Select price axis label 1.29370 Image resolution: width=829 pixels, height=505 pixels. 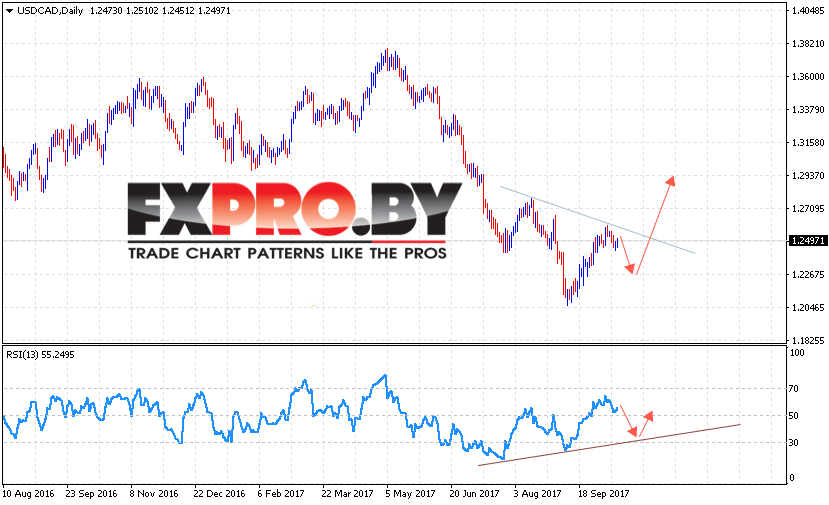[x=808, y=176]
